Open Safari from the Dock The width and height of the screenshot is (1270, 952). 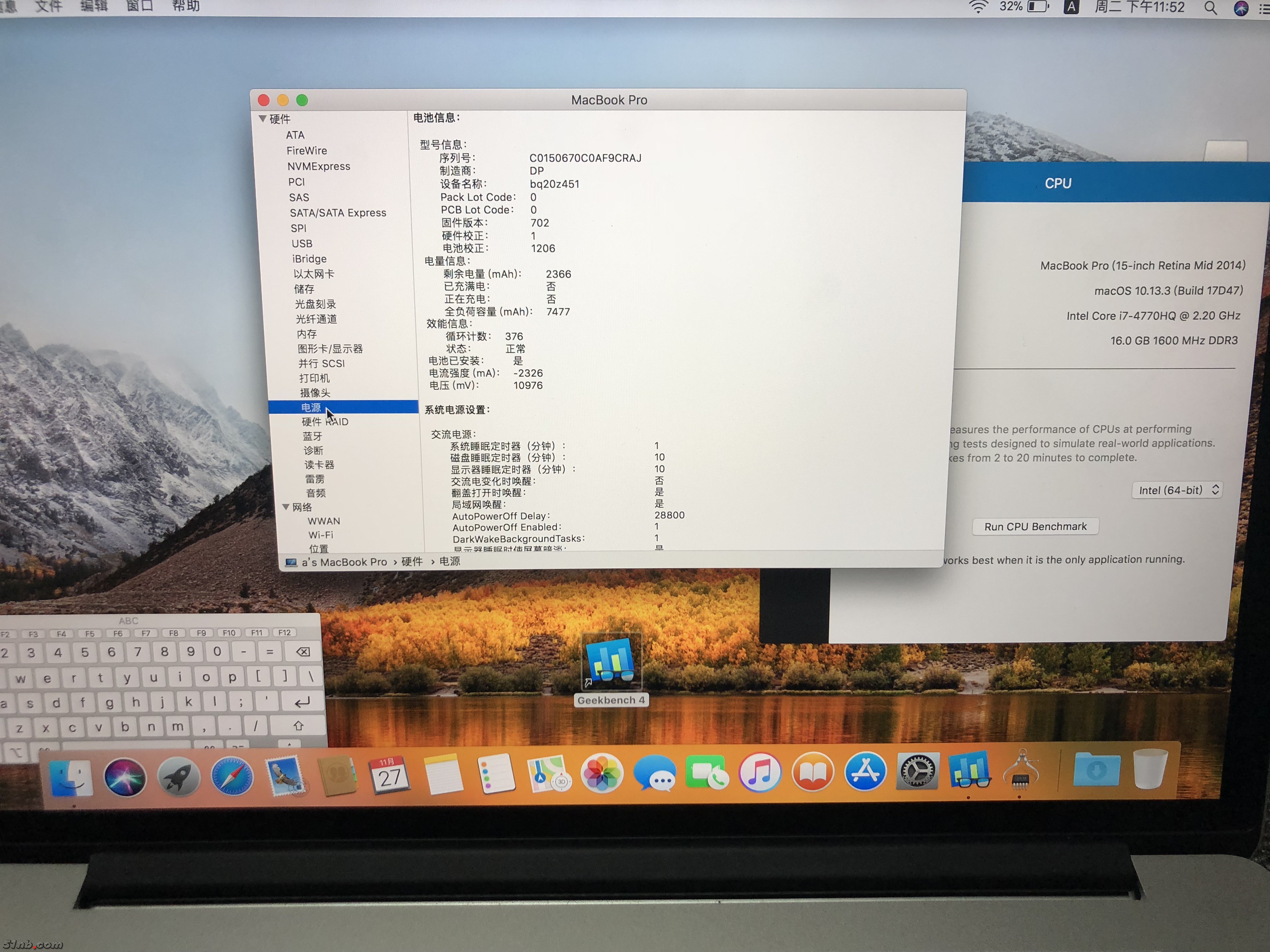tap(232, 776)
